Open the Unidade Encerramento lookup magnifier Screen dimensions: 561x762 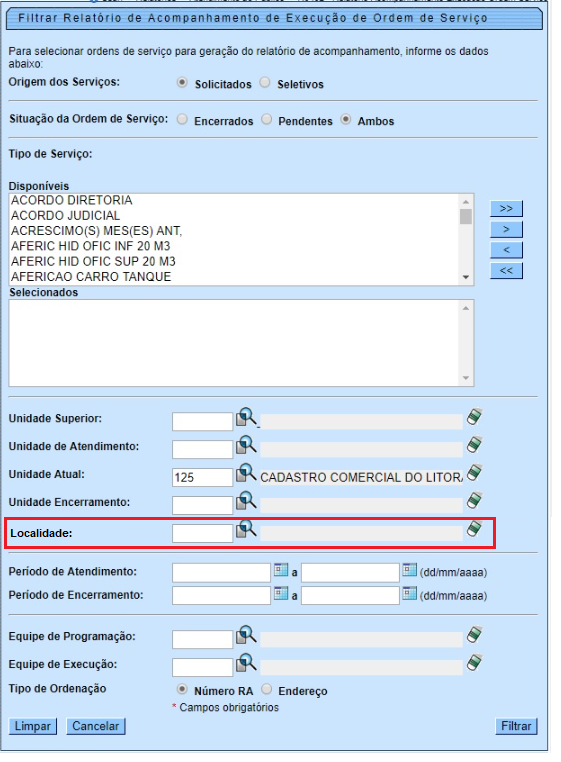[246, 501]
